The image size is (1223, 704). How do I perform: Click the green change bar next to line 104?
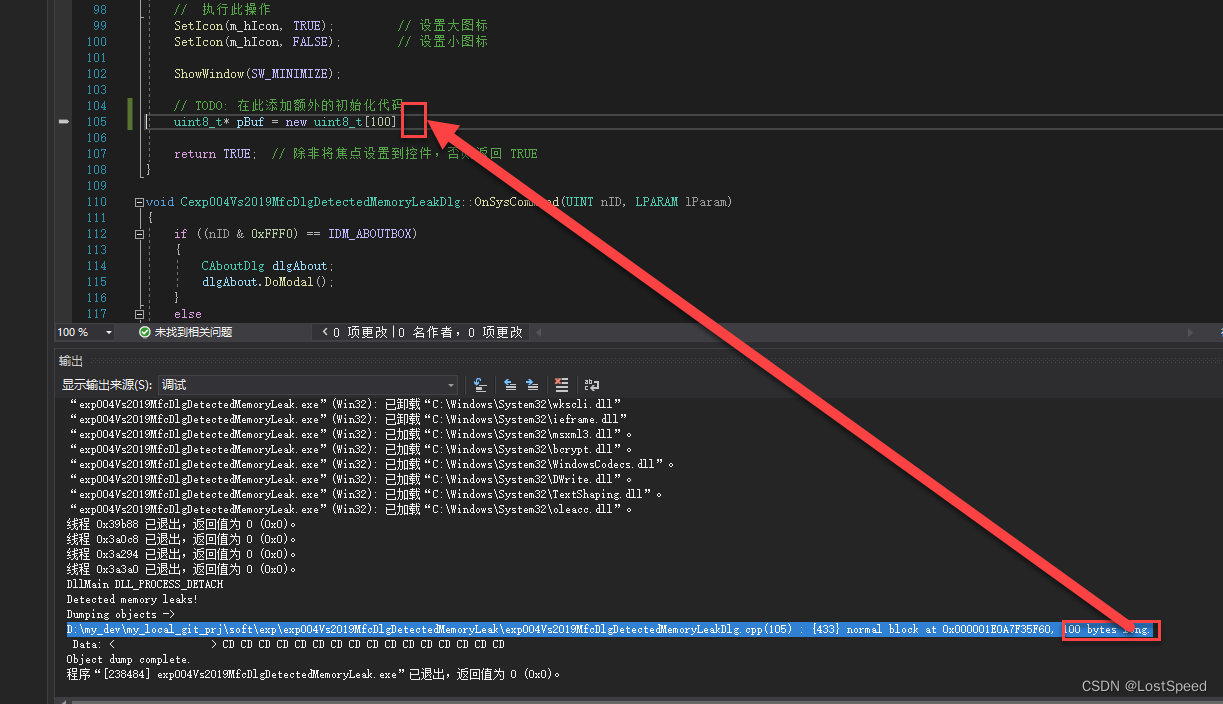coord(130,105)
